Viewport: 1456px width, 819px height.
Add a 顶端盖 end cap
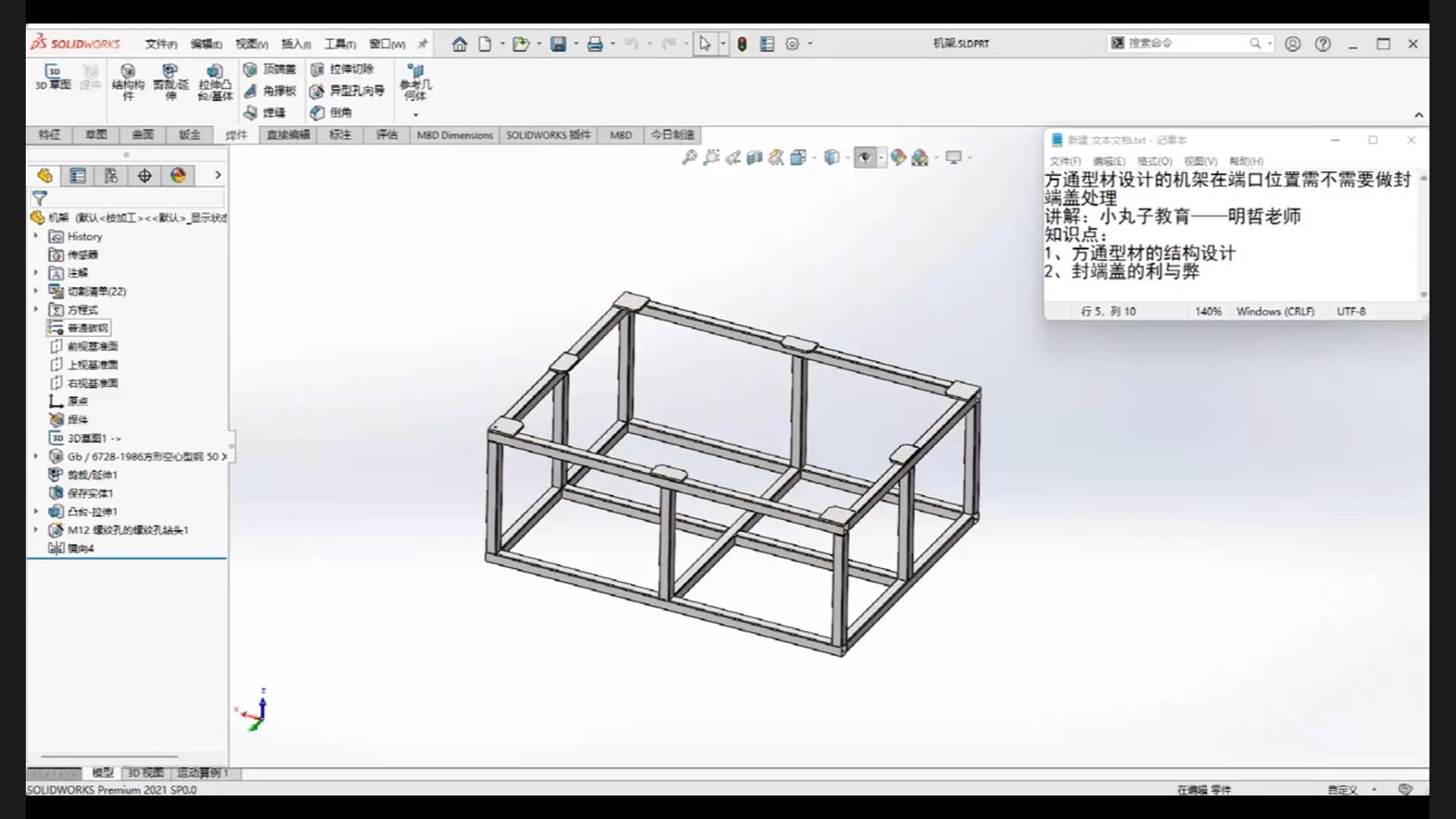pos(269,69)
